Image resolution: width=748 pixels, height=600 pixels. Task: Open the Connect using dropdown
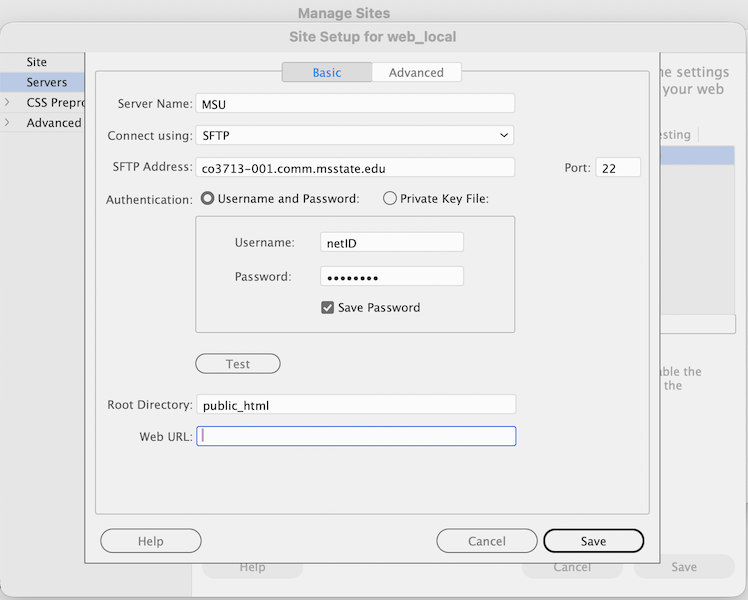[355, 135]
